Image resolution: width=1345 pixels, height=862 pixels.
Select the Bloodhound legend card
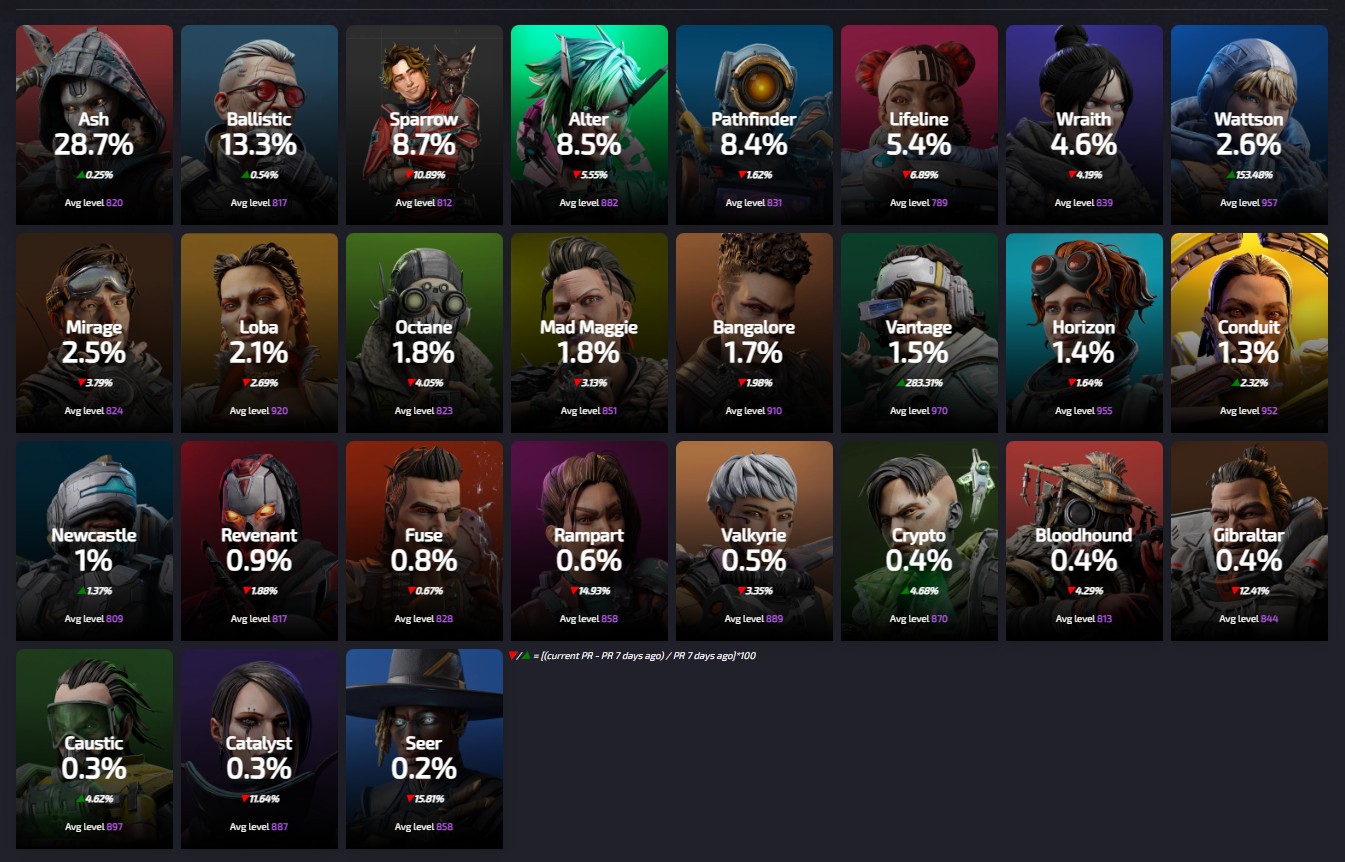tap(1084, 541)
